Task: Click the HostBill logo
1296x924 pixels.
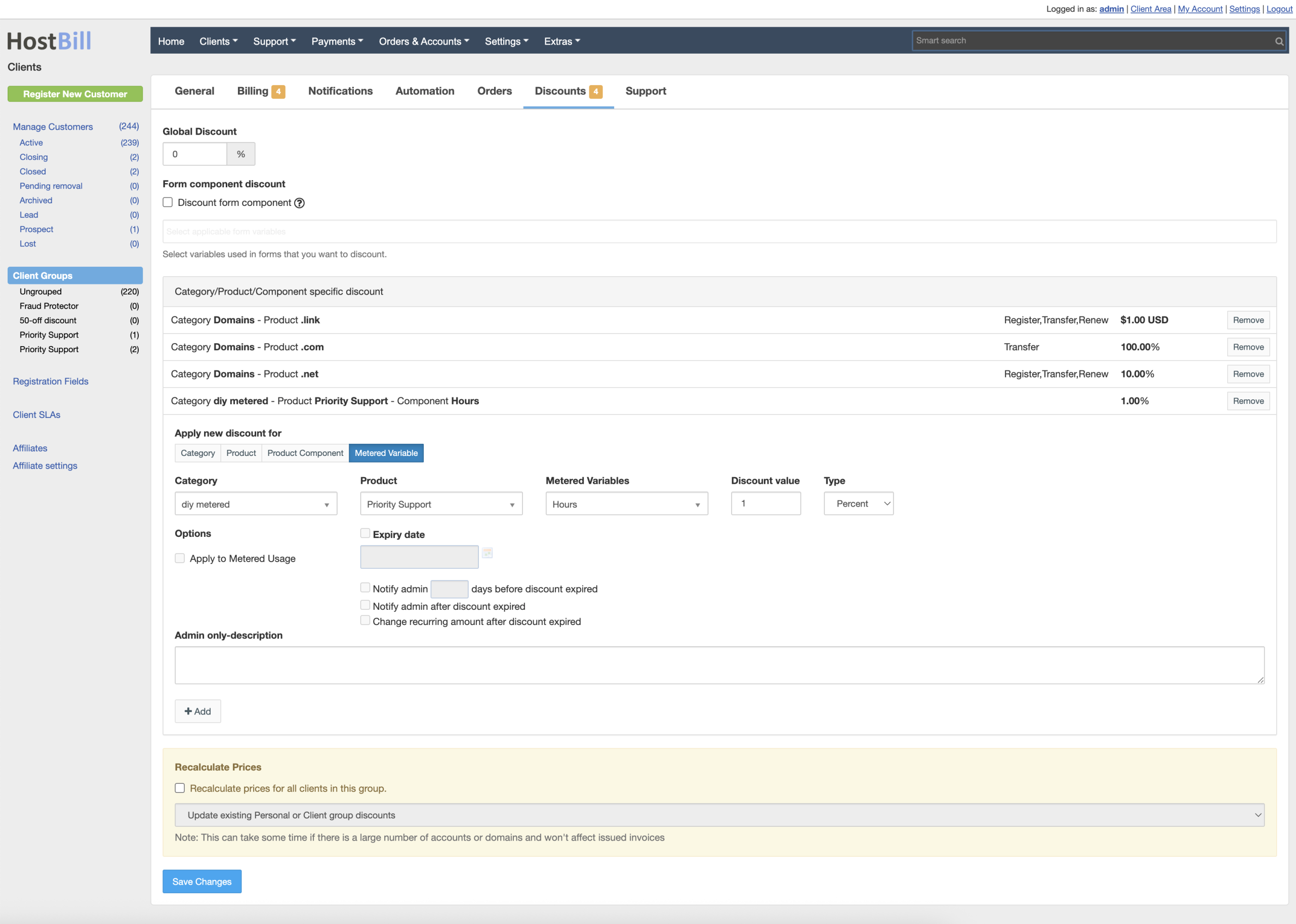Action: coord(49,41)
